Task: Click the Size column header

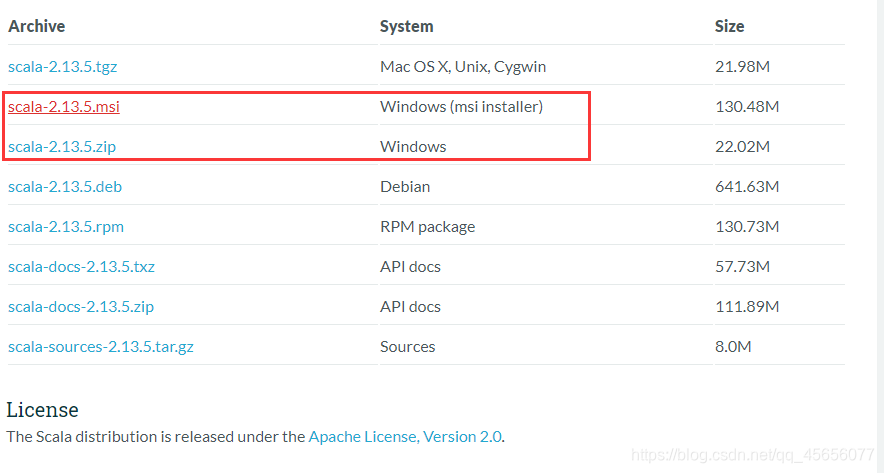Action: [x=730, y=26]
